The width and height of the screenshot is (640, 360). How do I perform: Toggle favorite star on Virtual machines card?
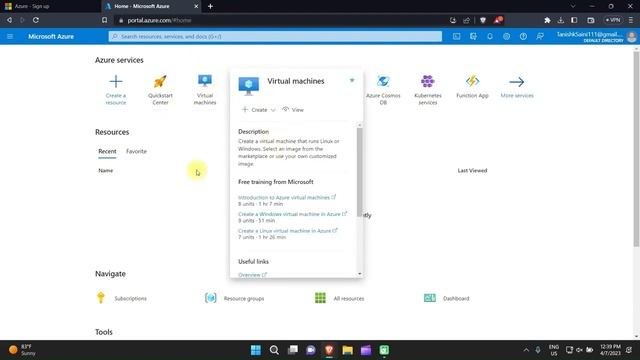point(352,80)
